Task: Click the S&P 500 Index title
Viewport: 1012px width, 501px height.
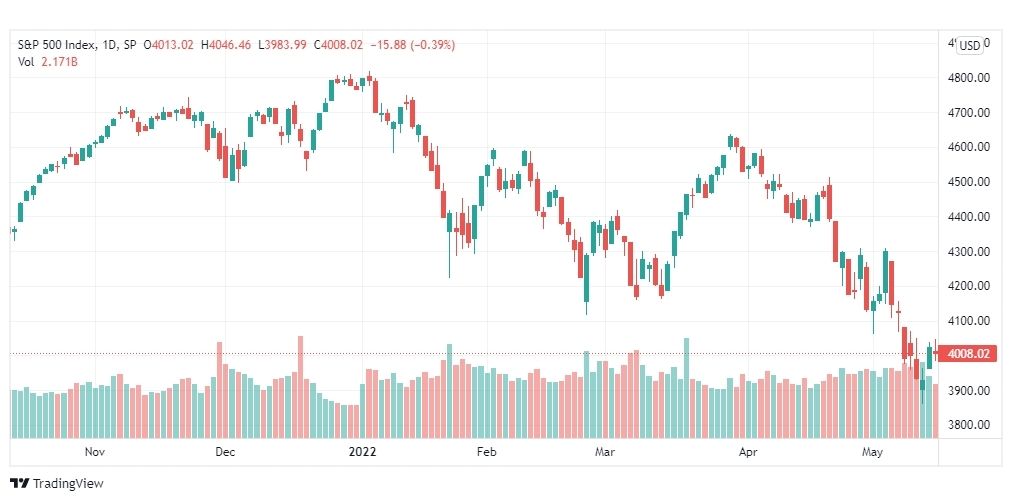Action: (57, 45)
